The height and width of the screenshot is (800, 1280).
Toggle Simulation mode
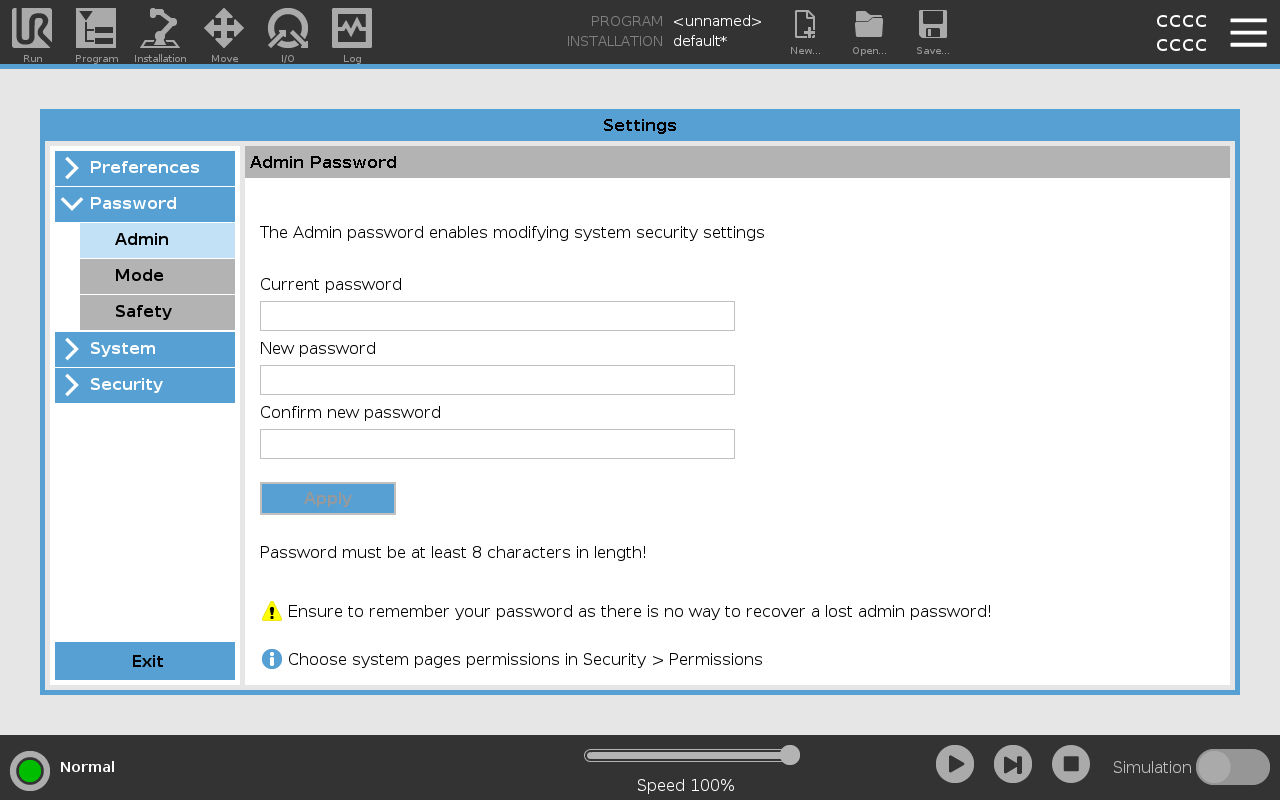(x=1232, y=767)
